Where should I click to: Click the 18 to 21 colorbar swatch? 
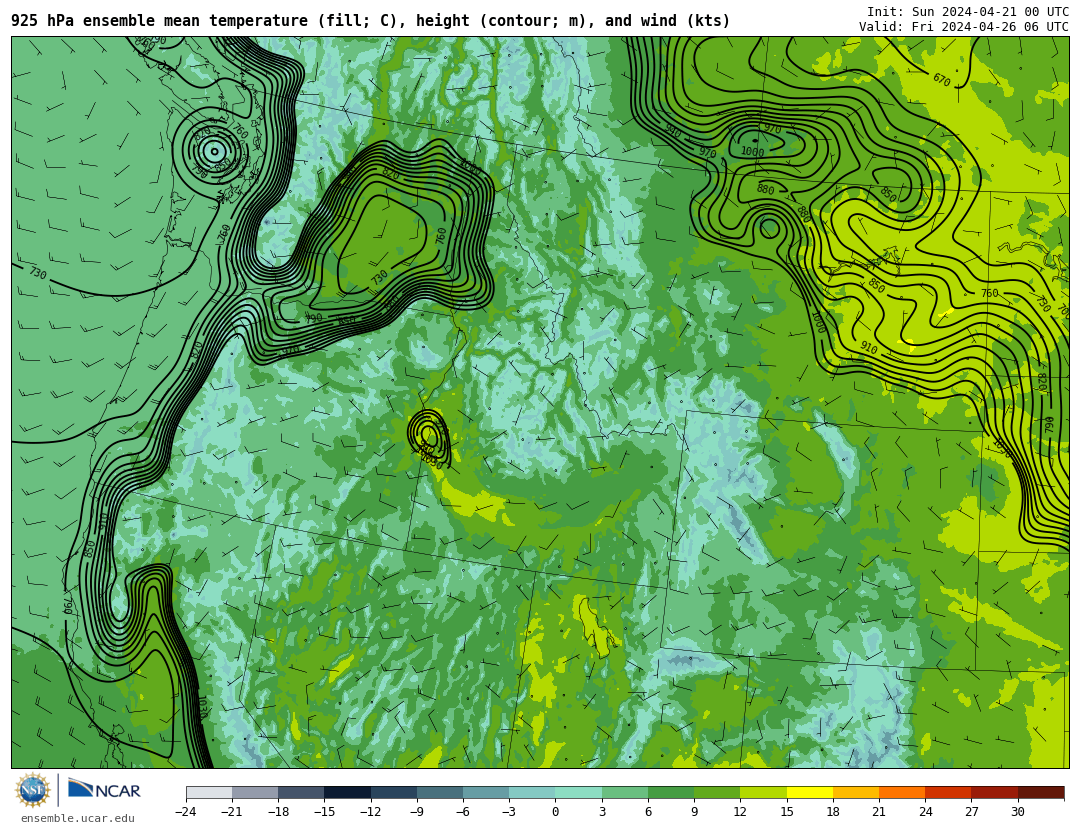855,792
